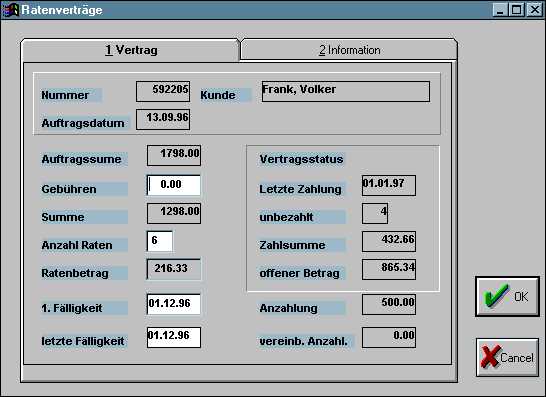Click the Letzte Zahlung label

[300, 189]
